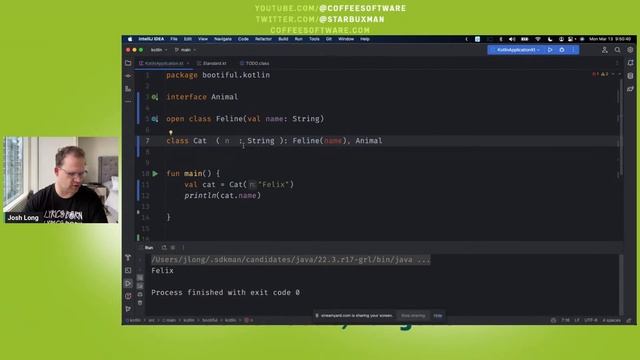Screen dimensions: 640x360
Task: Open the Commit tool window icon
Action: tap(128, 76)
